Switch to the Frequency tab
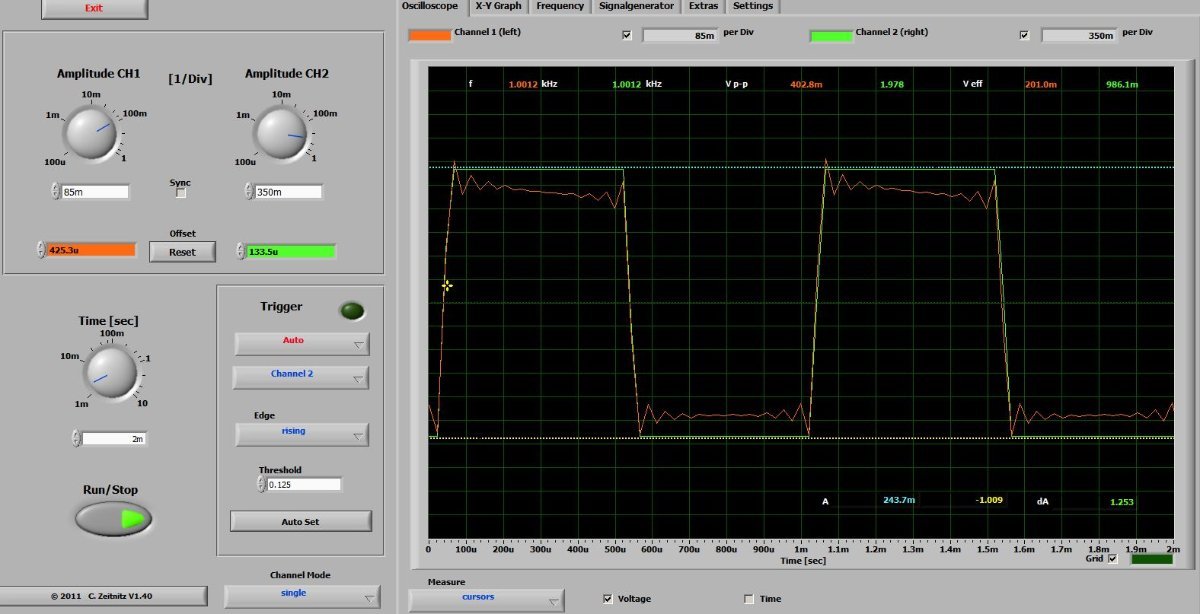This screenshot has height=614, width=1200. tap(559, 6)
